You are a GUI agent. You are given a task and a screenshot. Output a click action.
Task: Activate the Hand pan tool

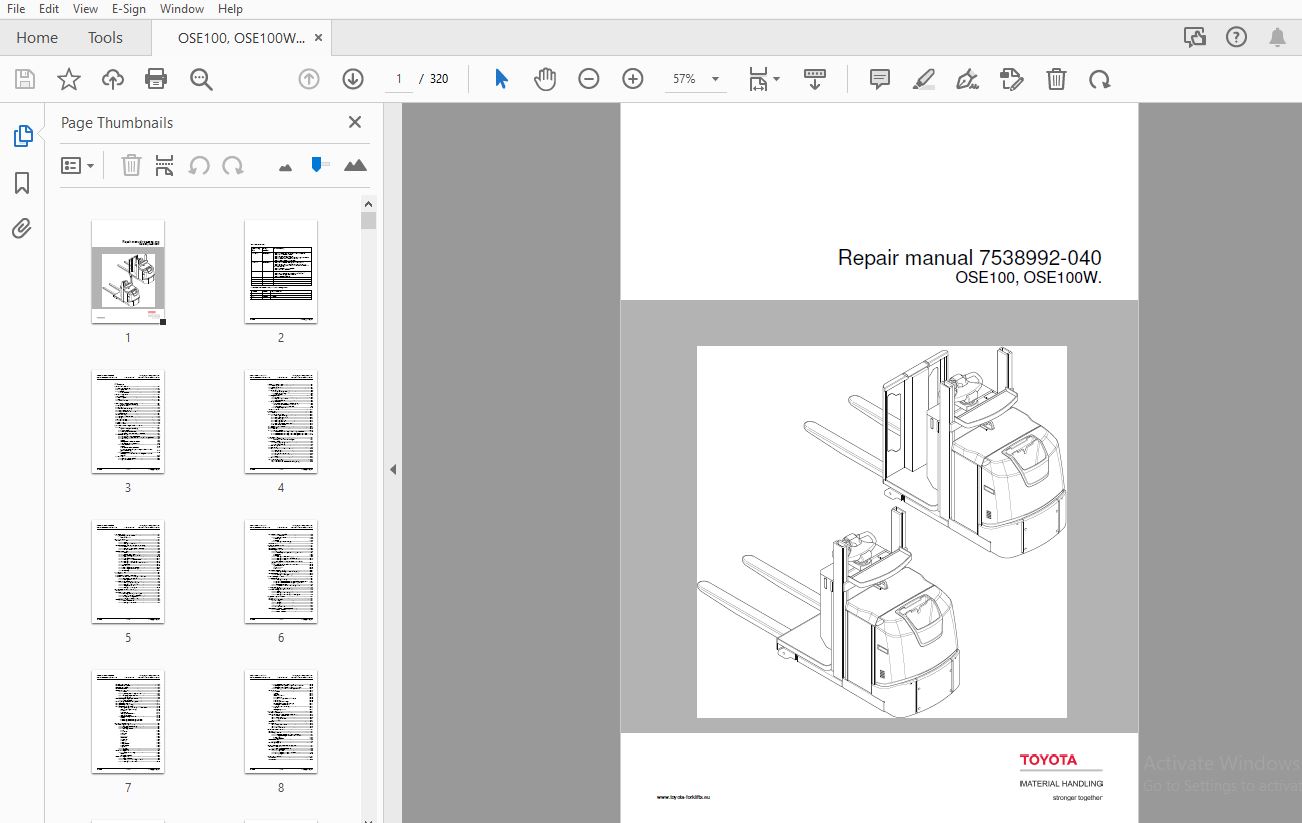[545, 79]
